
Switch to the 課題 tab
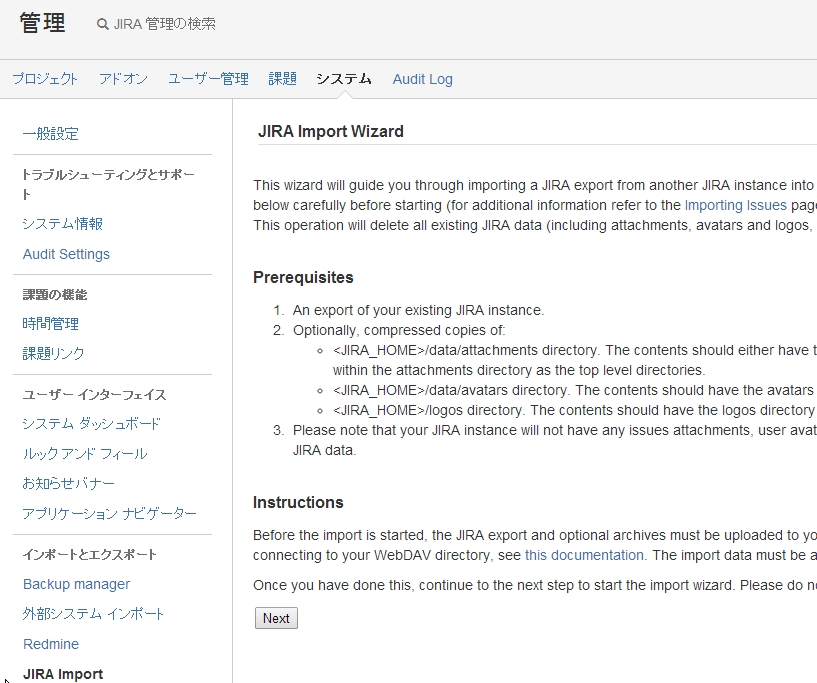pos(282,79)
